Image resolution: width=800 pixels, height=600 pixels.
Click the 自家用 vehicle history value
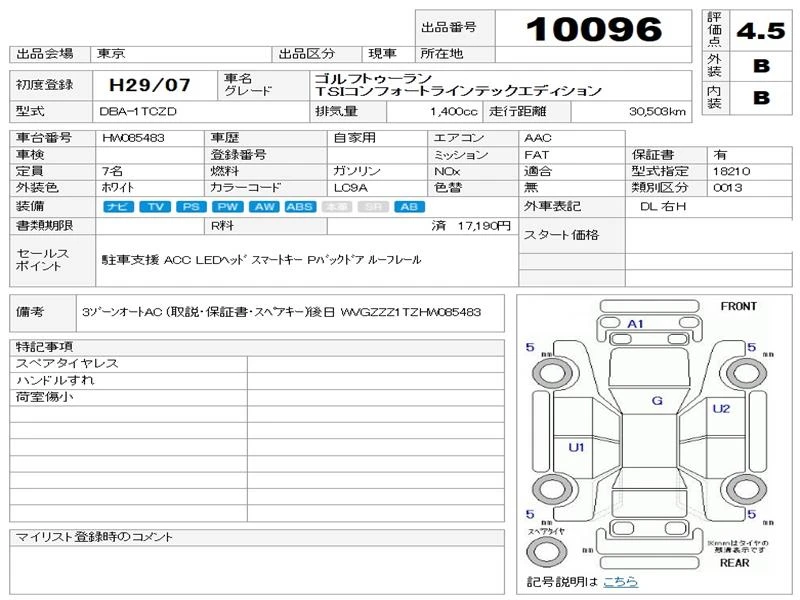point(355,138)
